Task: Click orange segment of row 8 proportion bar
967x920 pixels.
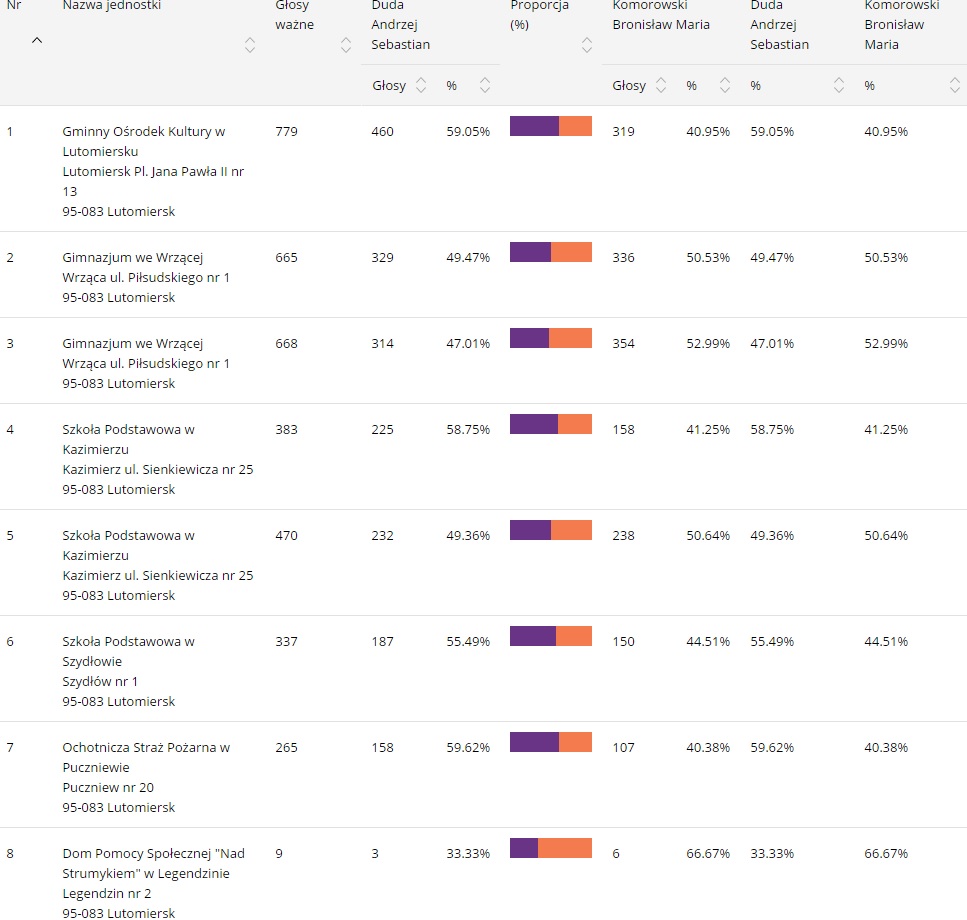Action: pyautogui.click(x=565, y=848)
